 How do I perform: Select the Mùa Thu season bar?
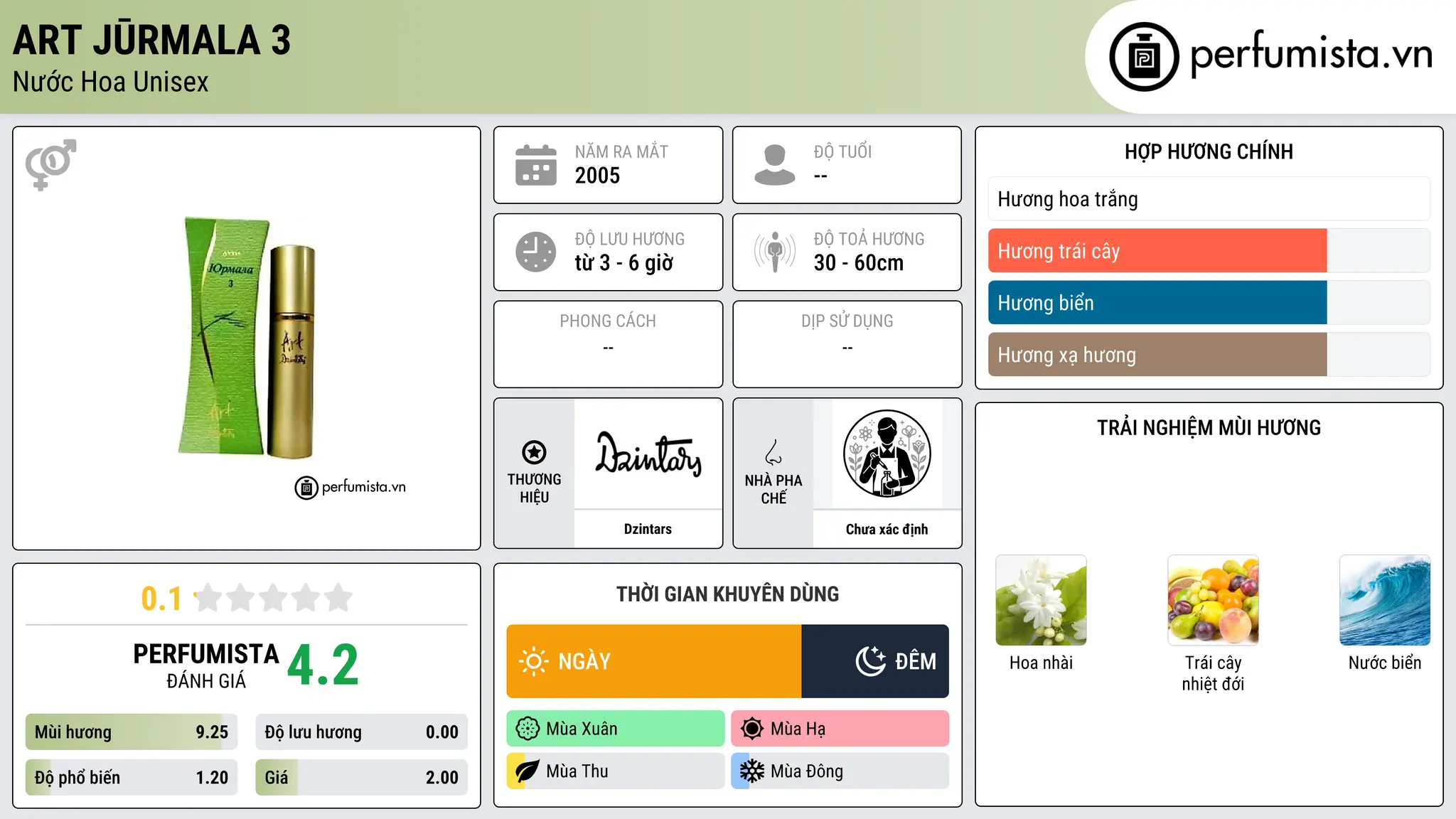tap(616, 771)
